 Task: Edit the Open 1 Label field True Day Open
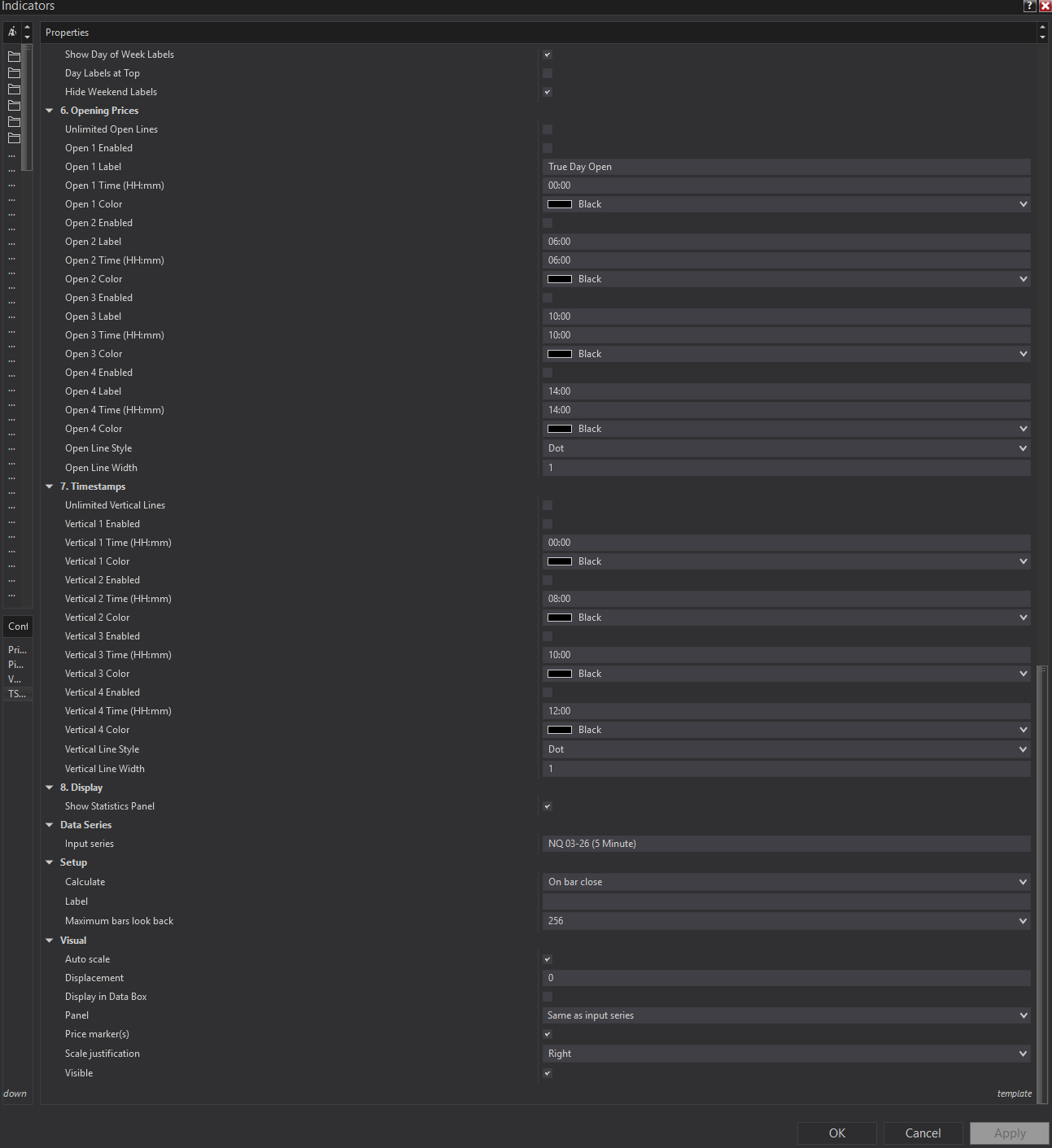pos(786,167)
